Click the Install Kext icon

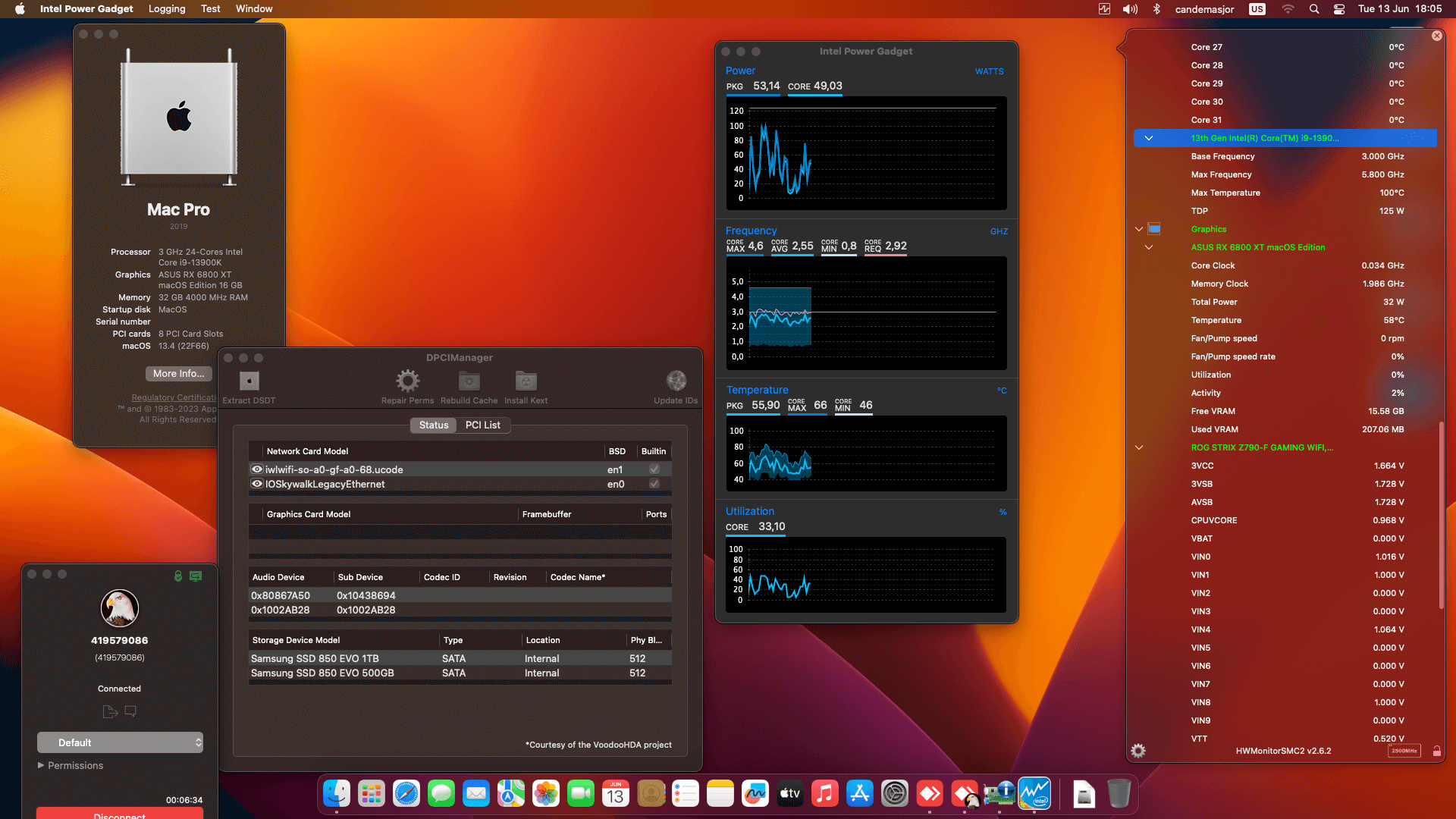[x=526, y=381]
